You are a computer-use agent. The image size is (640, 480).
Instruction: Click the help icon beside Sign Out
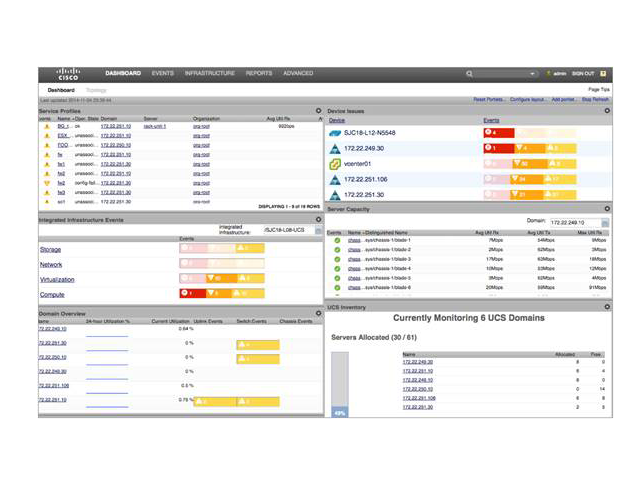click(x=603, y=74)
